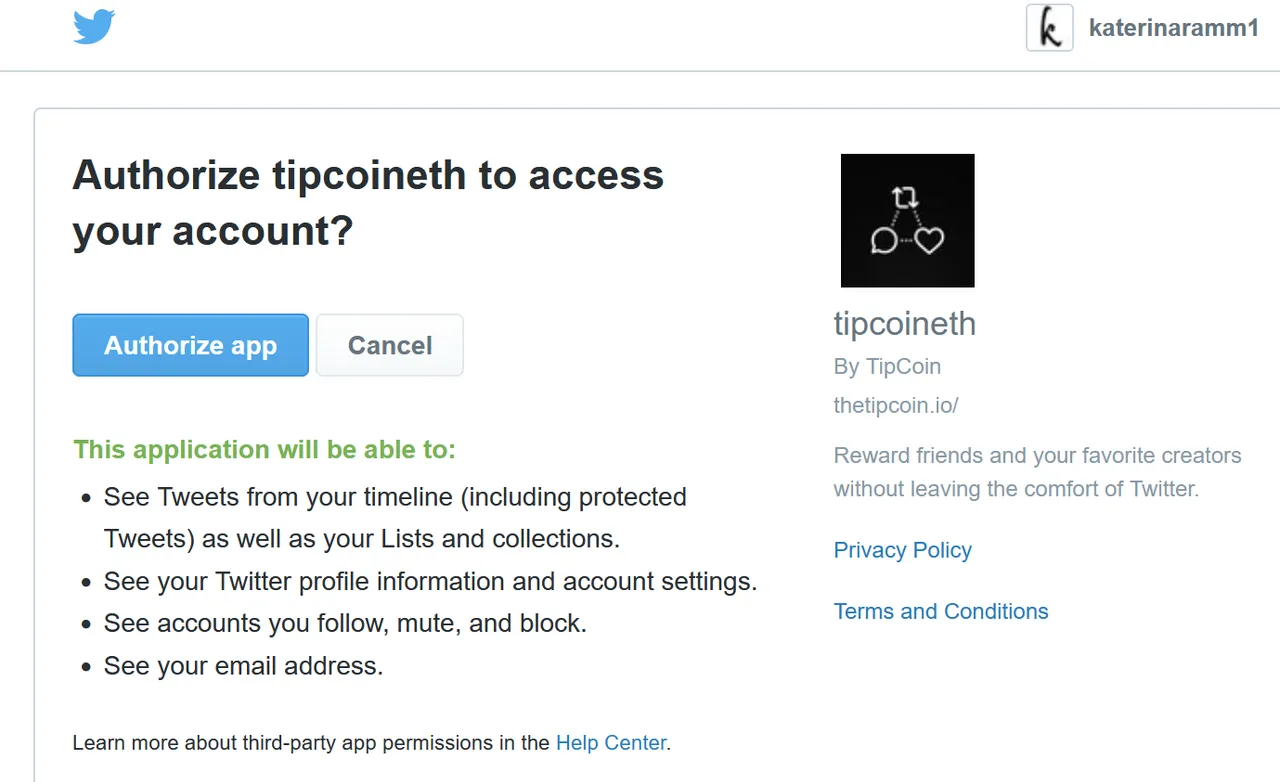Select the tipcoineth app name title

904,324
